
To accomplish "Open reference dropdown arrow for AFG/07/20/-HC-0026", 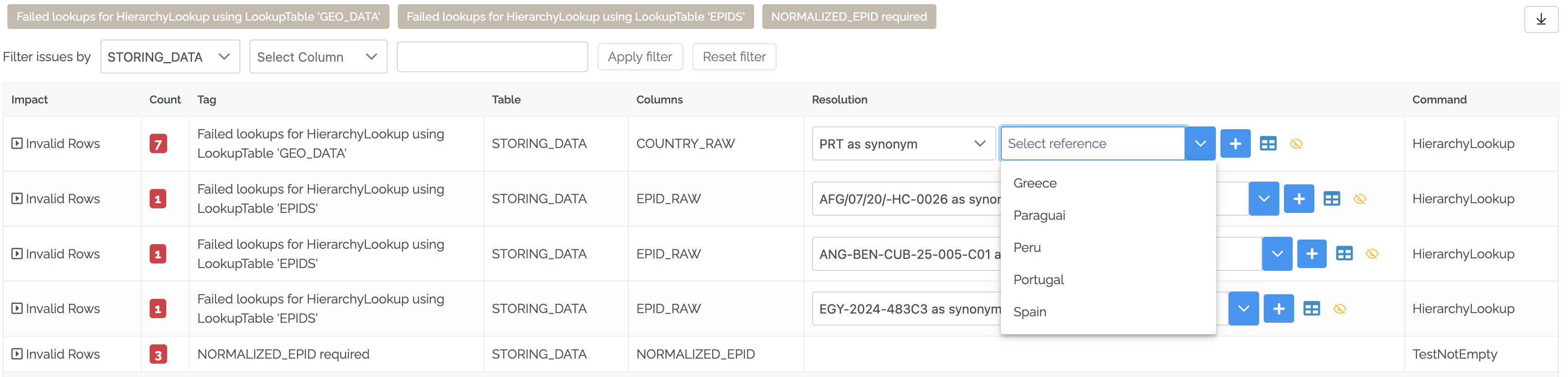I will pos(1263,199).
